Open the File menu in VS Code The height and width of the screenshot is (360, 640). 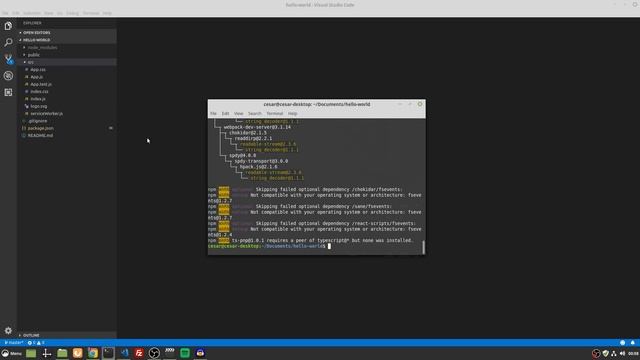(x=5, y=13)
